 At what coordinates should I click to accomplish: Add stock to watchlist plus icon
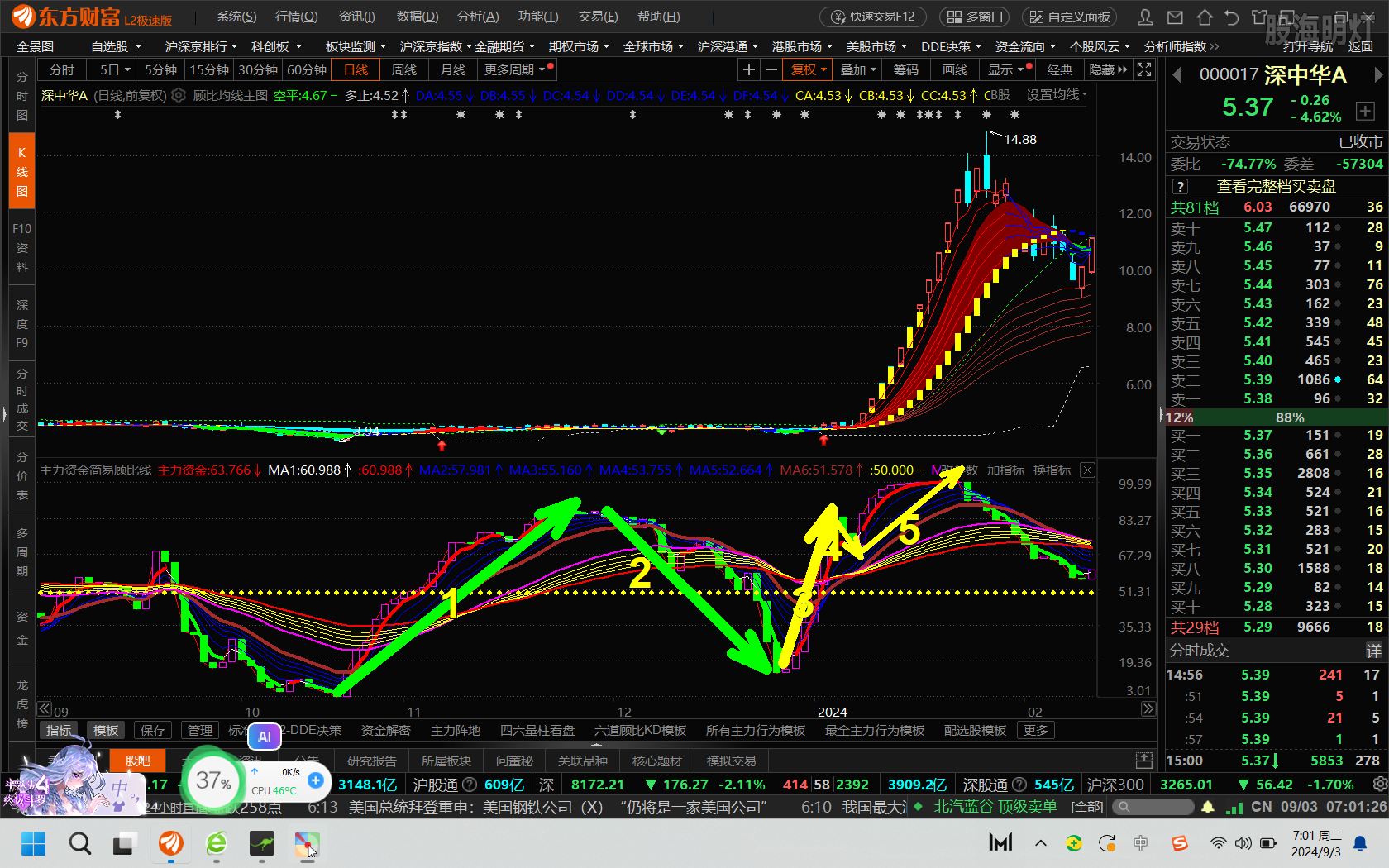tap(1365, 112)
